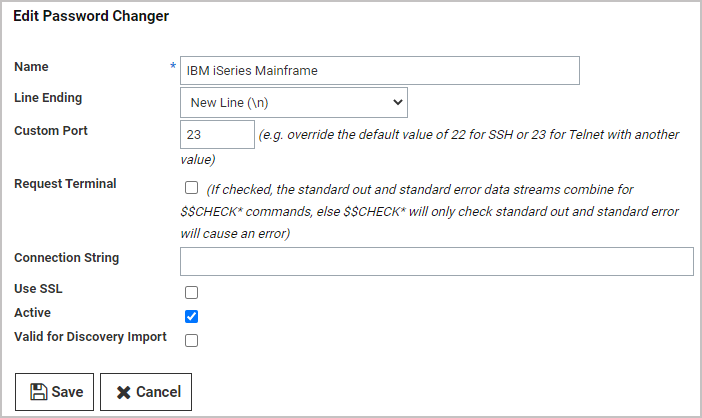The height and width of the screenshot is (418, 702).
Task: Enable the Request Terminal checkbox
Action: click(x=192, y=187)
